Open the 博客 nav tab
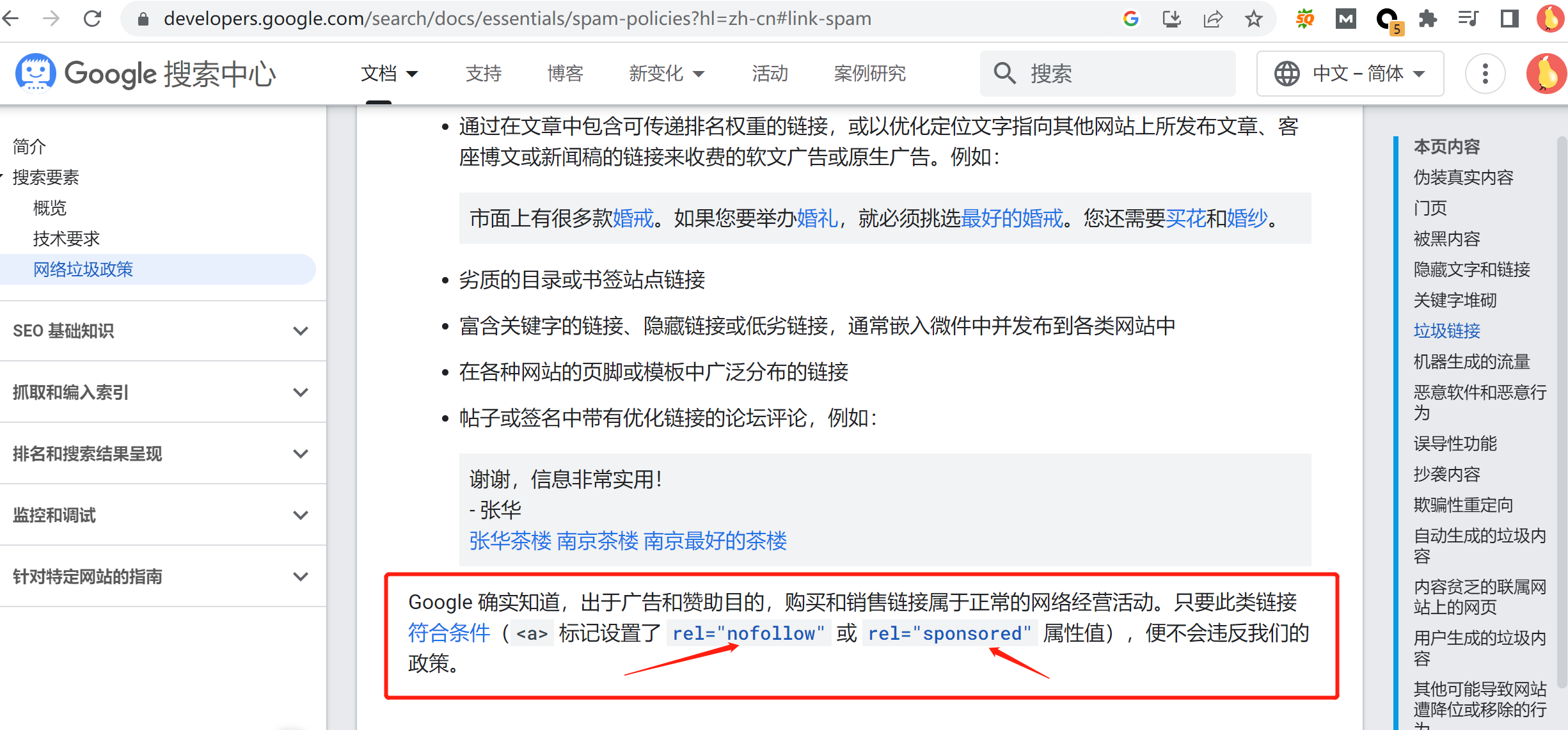The image size is (1568, 730). [566, 74]
